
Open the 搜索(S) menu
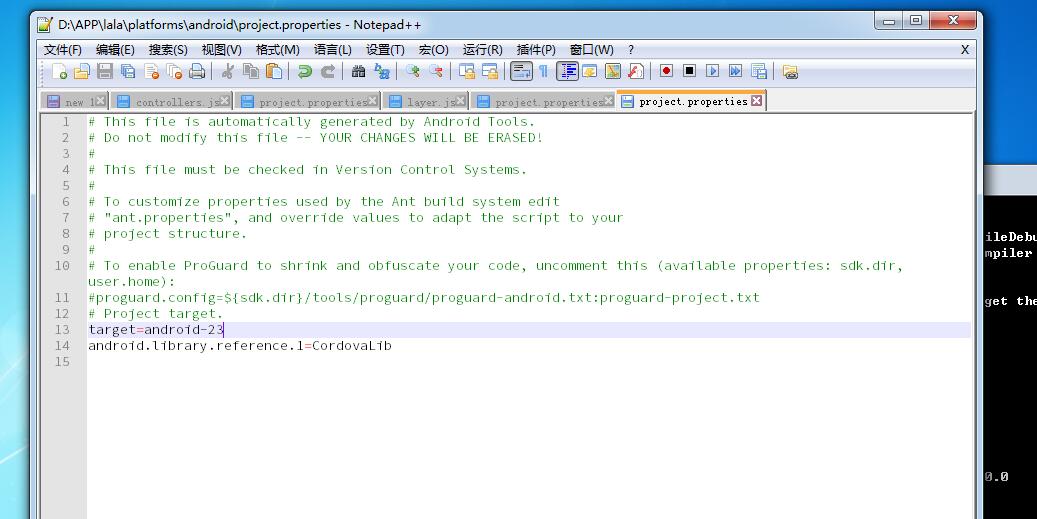pyautogui.click(x=168, y=50)
